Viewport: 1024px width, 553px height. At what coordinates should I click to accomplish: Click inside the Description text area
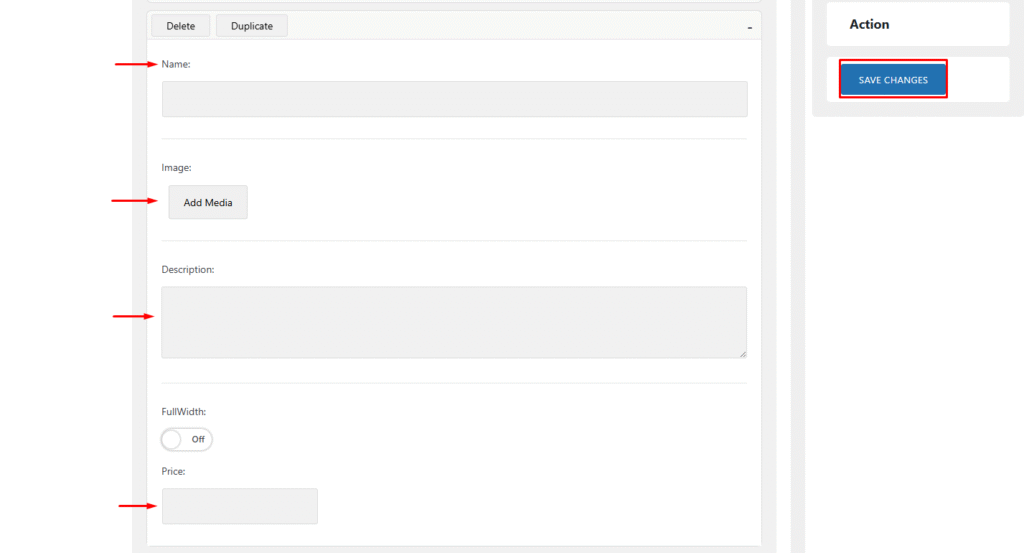tap(454, 322)
